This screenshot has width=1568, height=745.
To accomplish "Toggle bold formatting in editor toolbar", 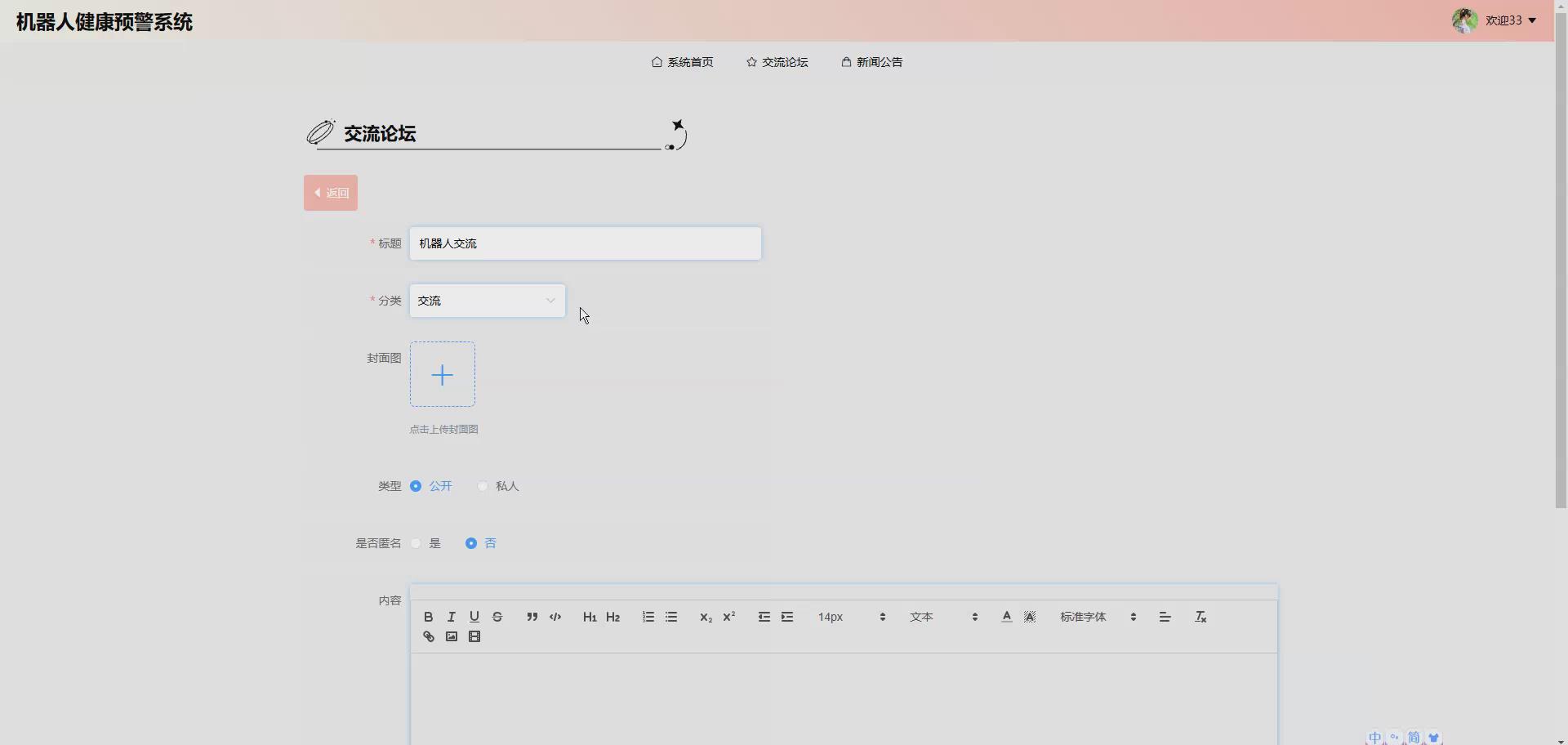I will click(428, 617).
